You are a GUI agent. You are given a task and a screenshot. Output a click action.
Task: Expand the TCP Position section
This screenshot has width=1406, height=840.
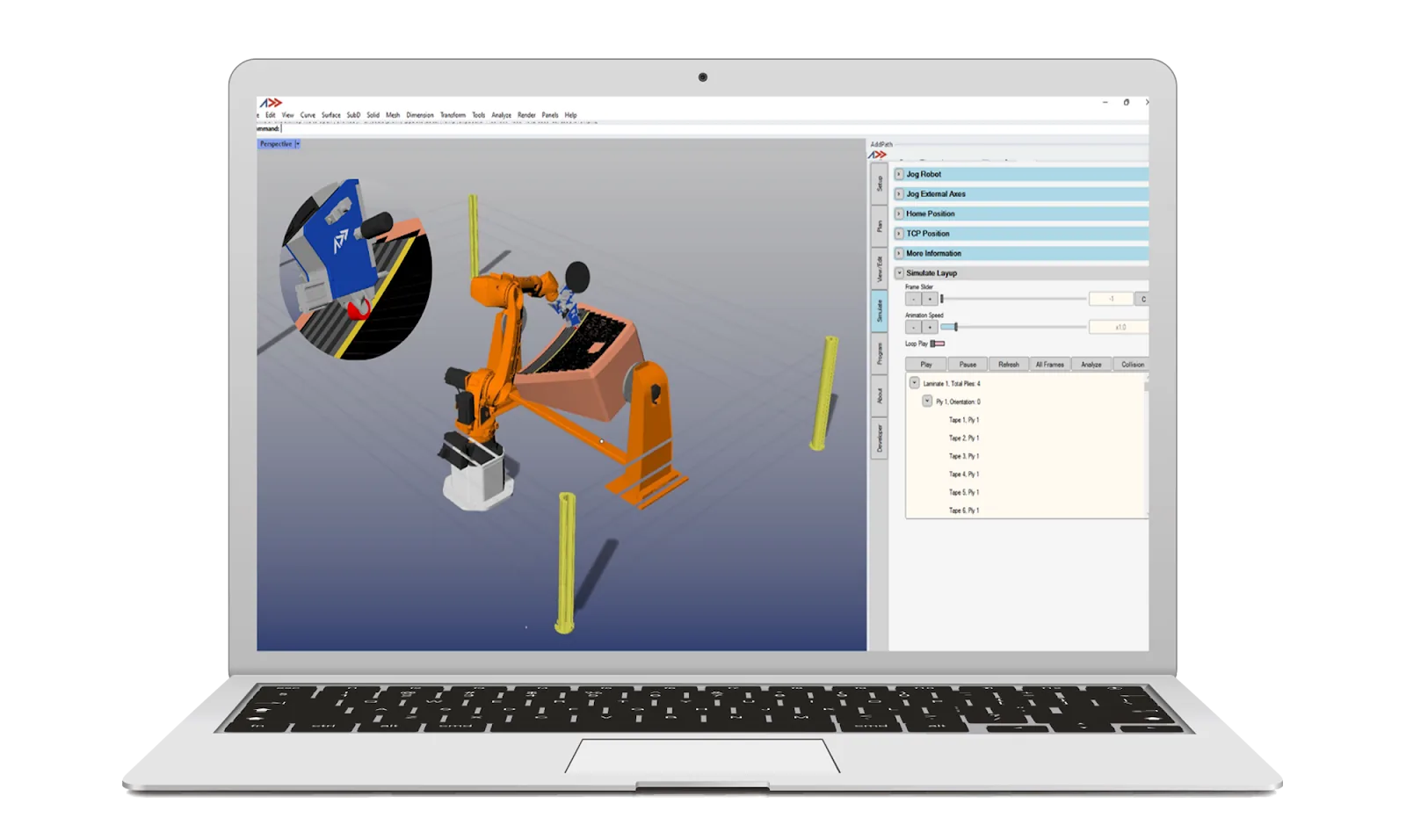pos(899,234)
